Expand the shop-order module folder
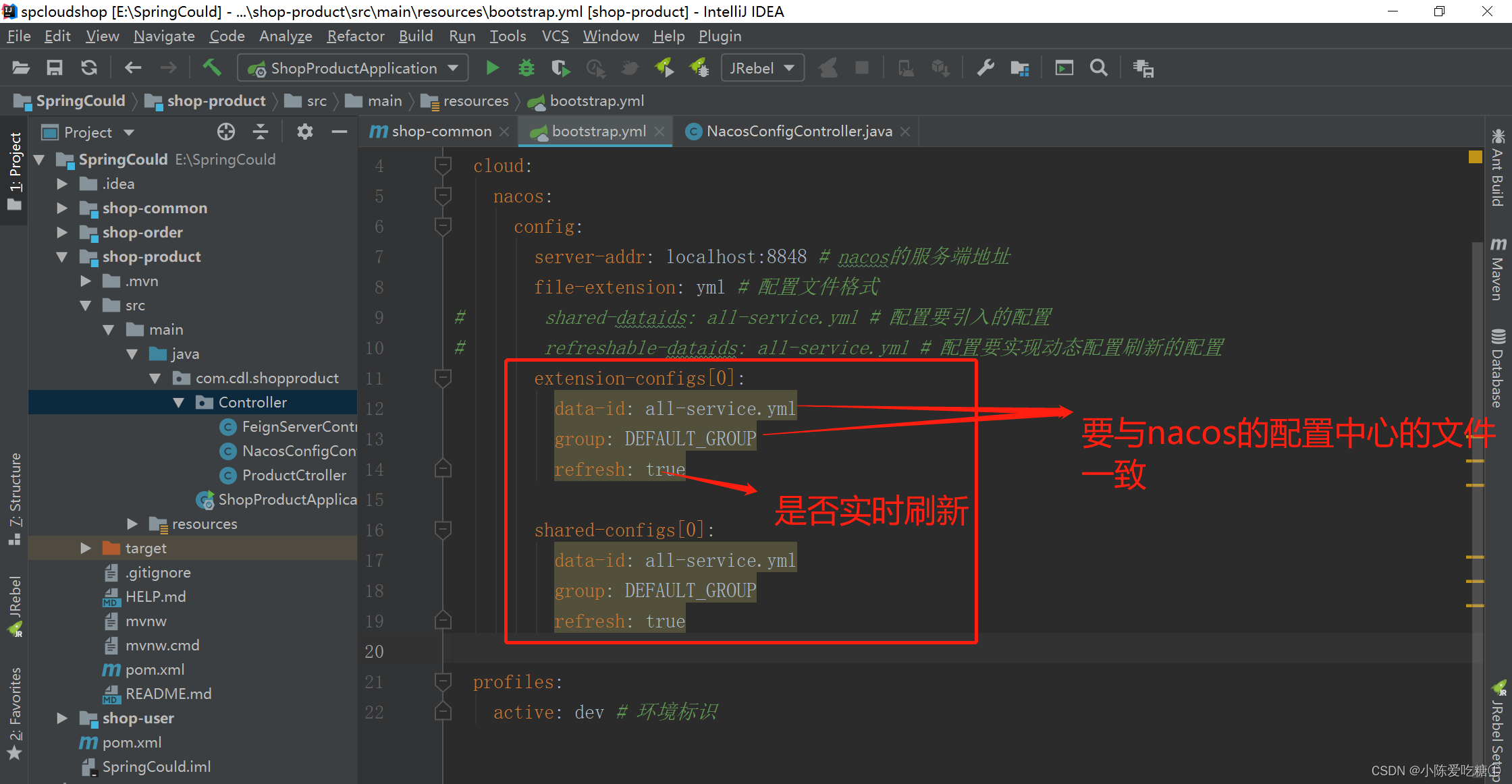The image size is (1512, 784). tap(62, 233)
